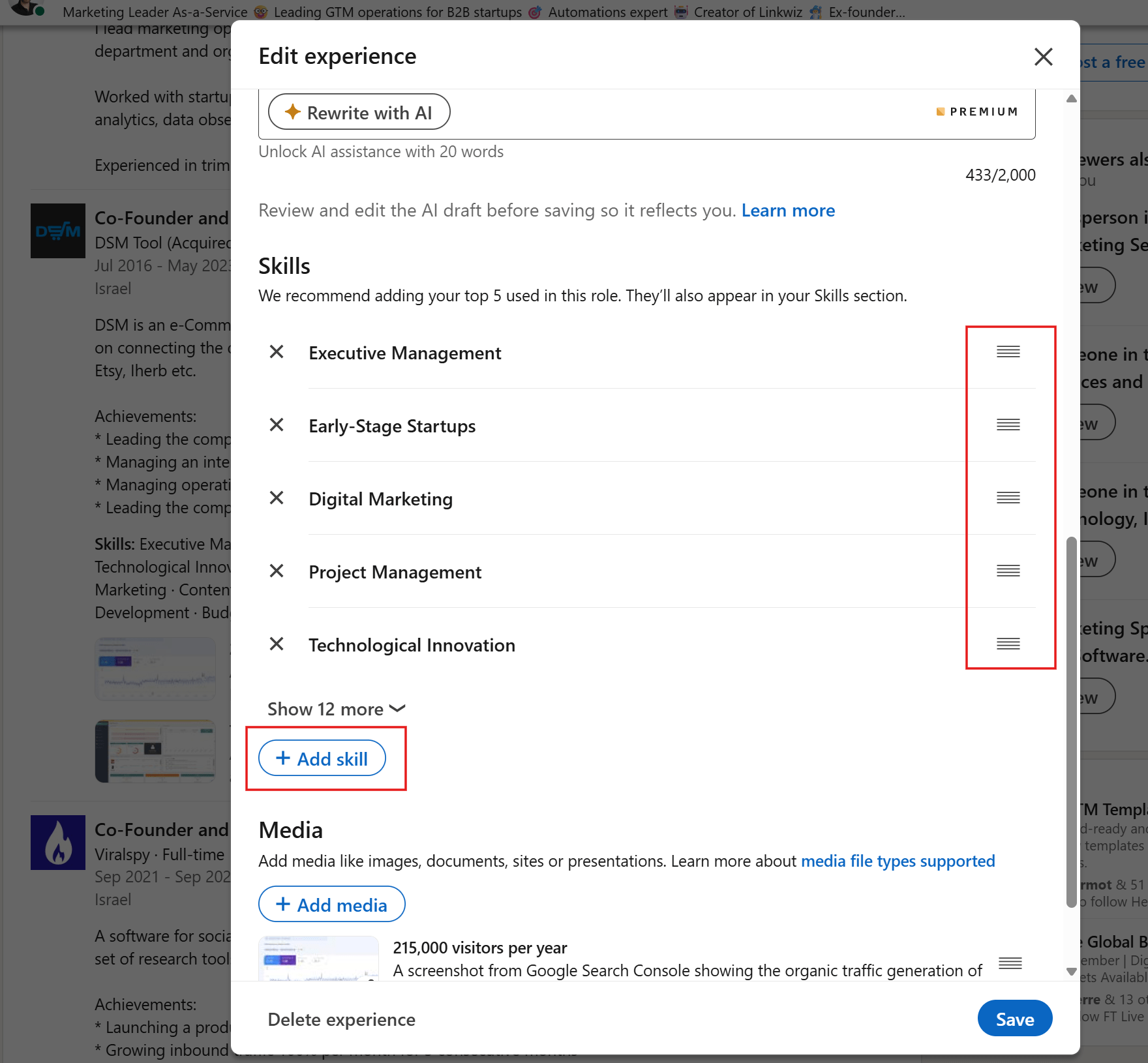Grab the Digital Marketing reorder handle
This screenshot has width=1148, height=1063.
[1008, 498]
